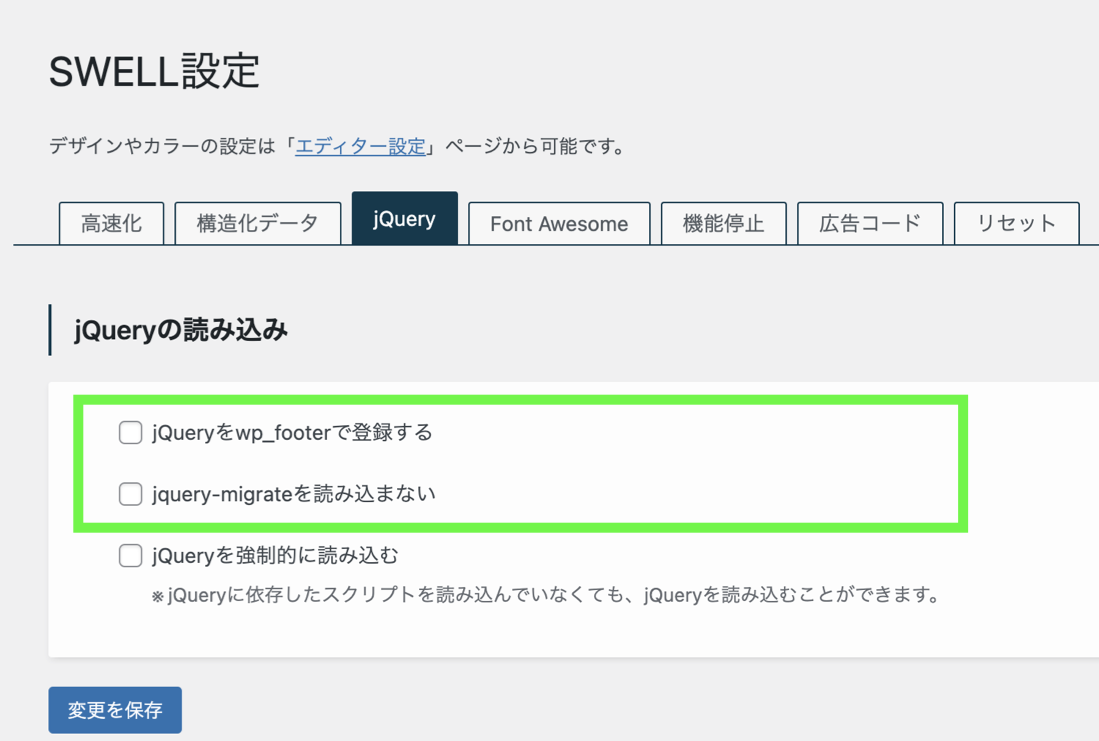The height and width of the screenshot is (741, 1099).
Task: Switch to the 高速化 tab
Action: point(111,223)
